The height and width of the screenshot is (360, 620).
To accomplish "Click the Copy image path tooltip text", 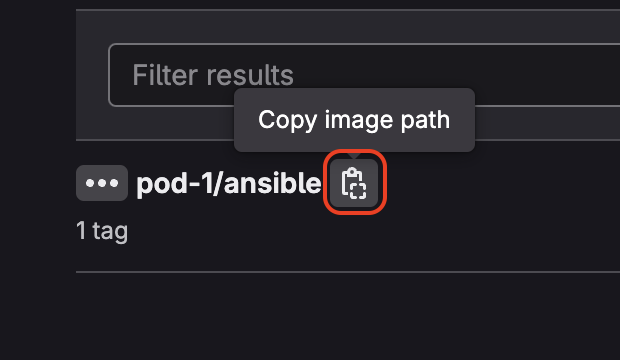I will coord(354,120).
